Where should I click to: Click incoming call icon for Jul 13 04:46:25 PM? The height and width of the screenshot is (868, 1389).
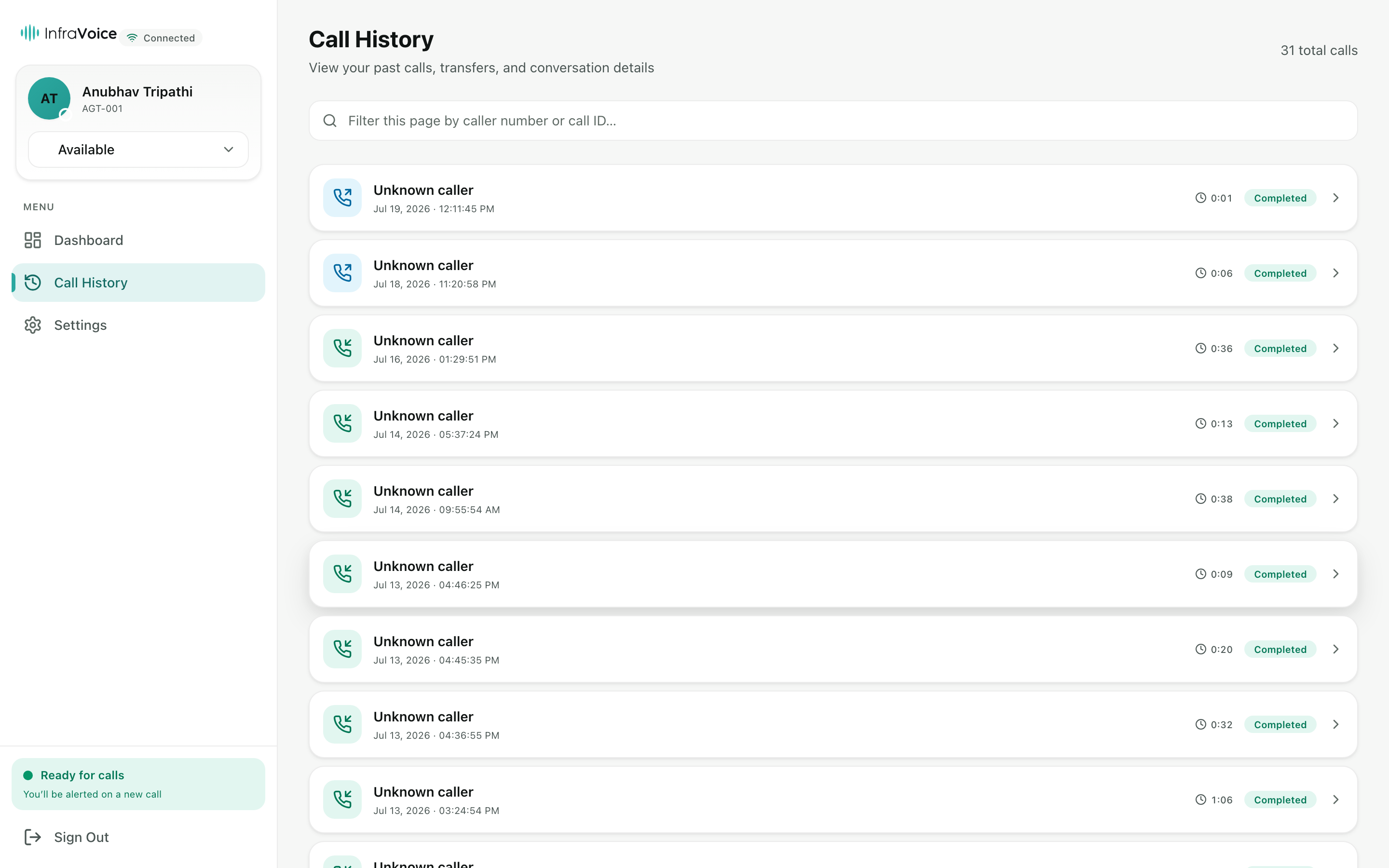click(x=342, y=573)
